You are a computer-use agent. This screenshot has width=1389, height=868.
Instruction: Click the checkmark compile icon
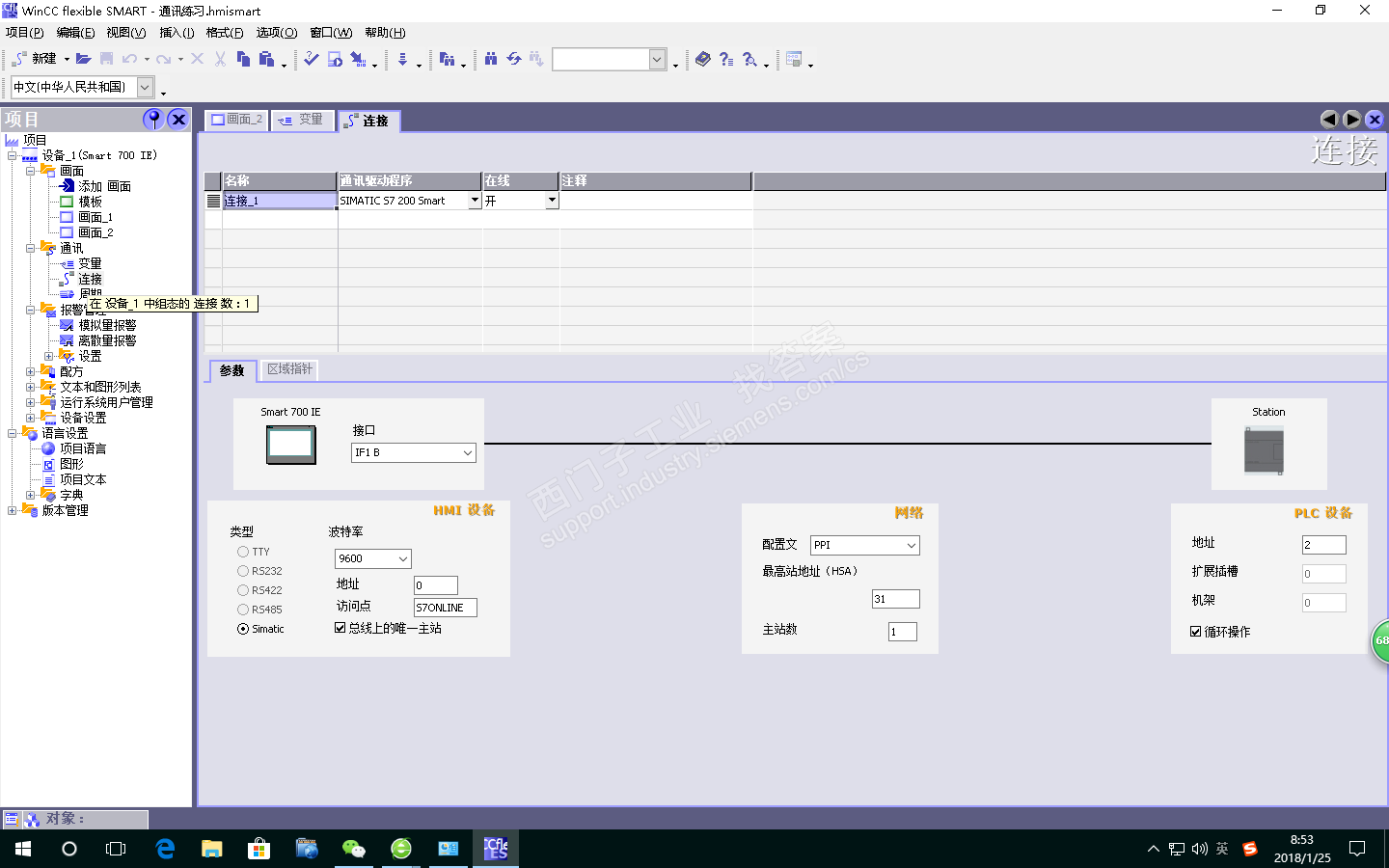(x=311, y=59)
